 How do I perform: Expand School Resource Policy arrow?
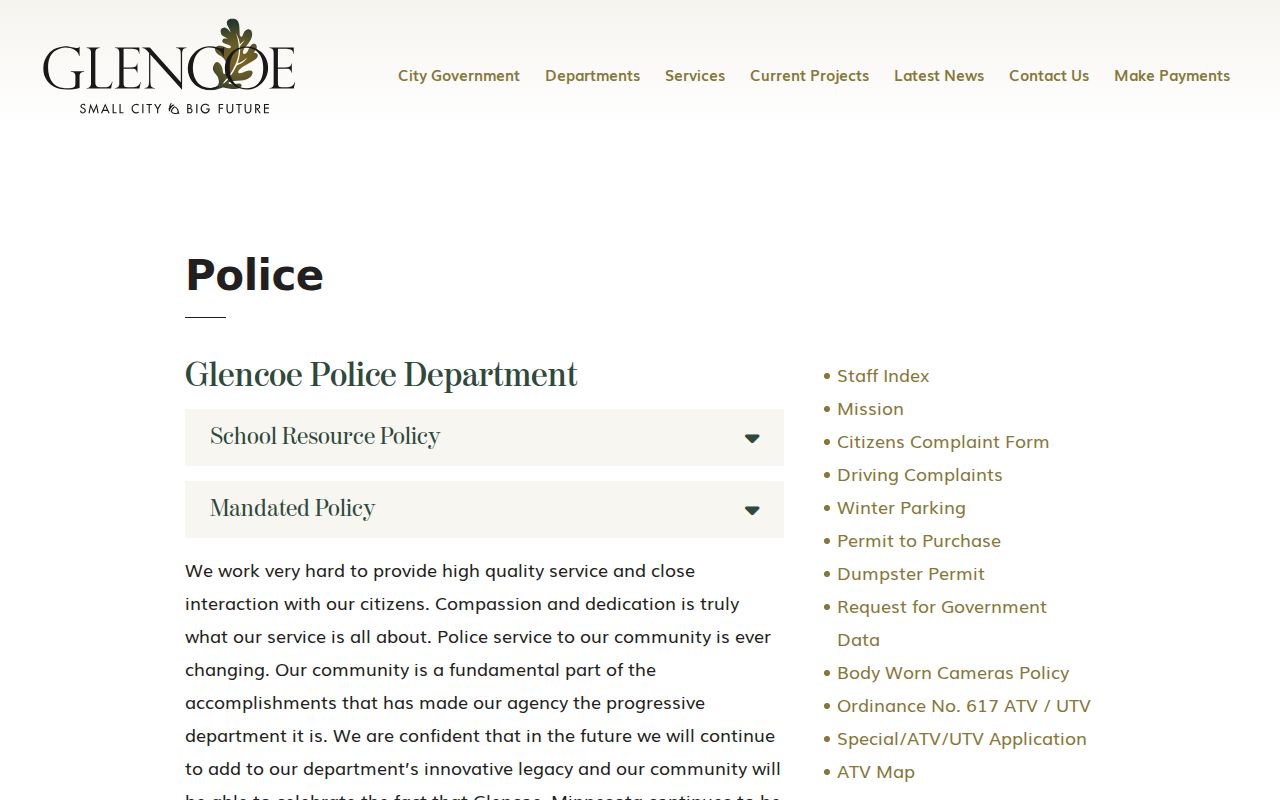coord(752,438)
